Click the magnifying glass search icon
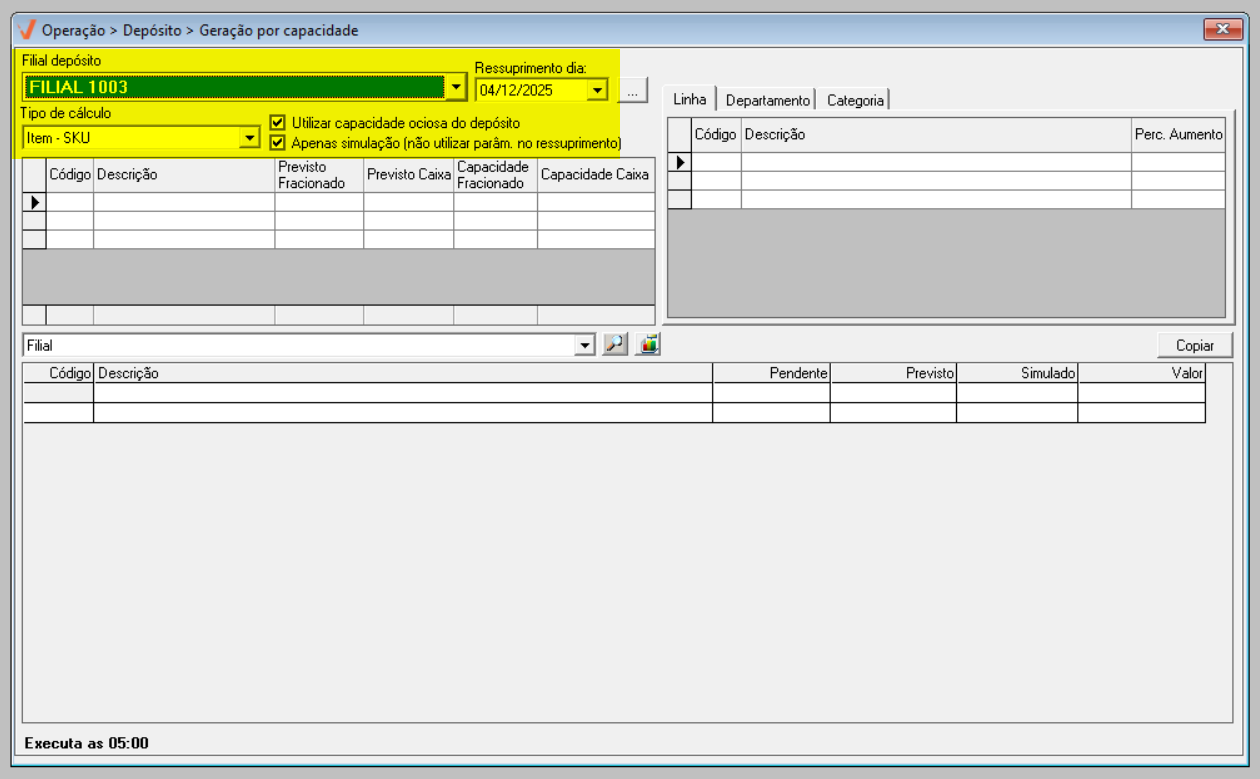Viewport: 1260px width, 779px height. [x=615, y=345]
